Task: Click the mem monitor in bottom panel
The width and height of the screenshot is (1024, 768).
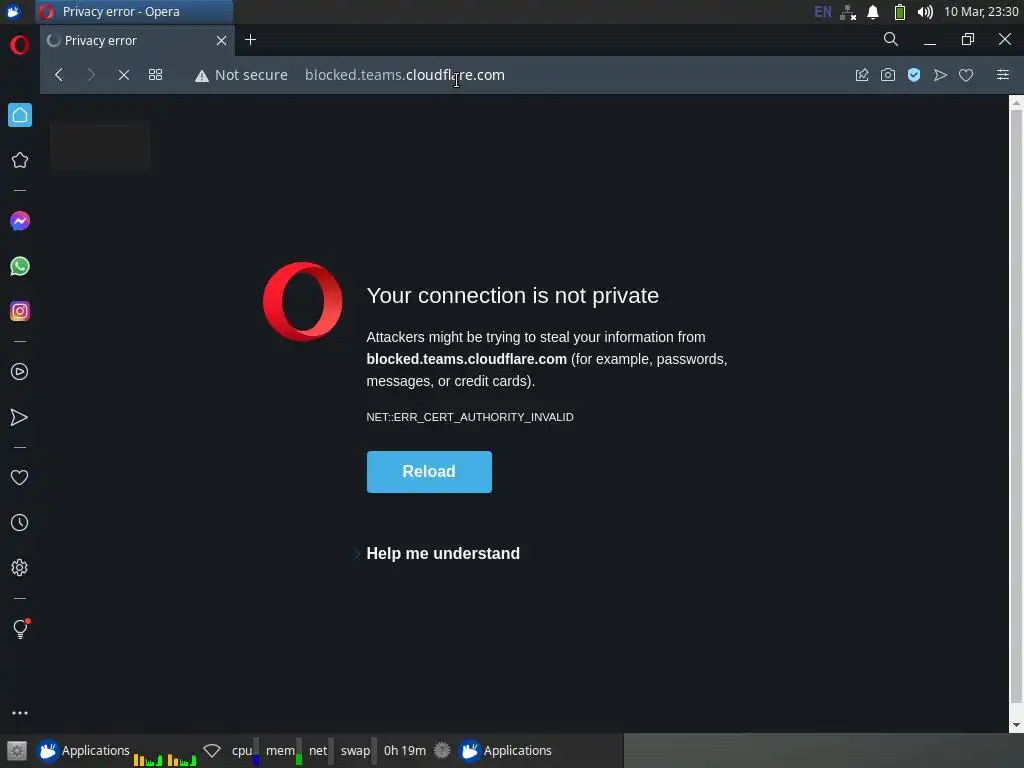Action: [x=283, y=750]
